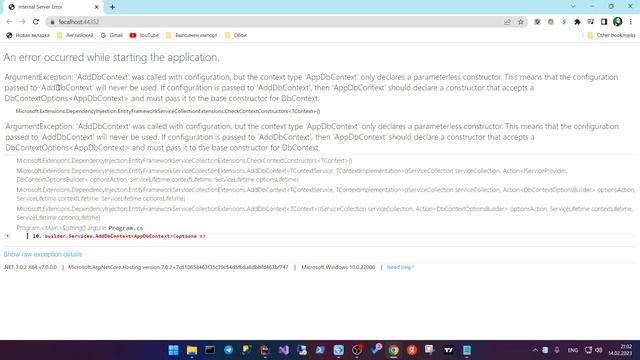Click the round orange extension icon
The width and height of the screenshot is (640, 360).
pos(551,22)
